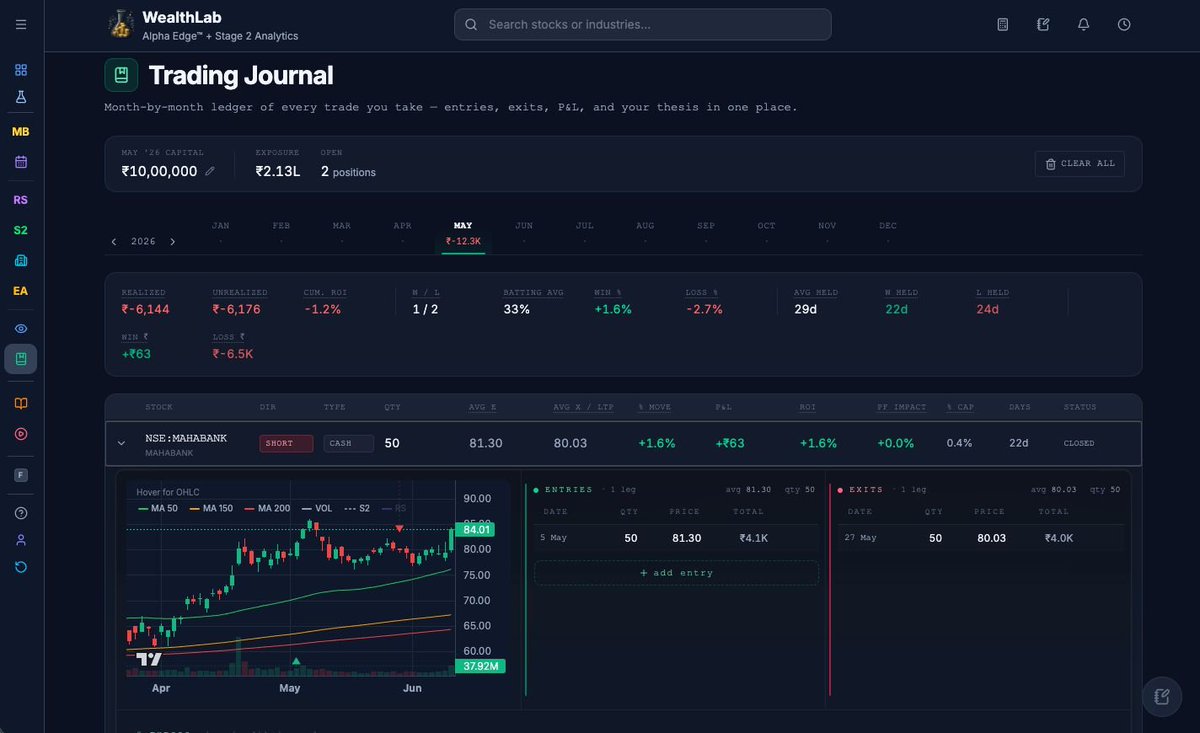Select the MAY month tab

coord(463,233)
